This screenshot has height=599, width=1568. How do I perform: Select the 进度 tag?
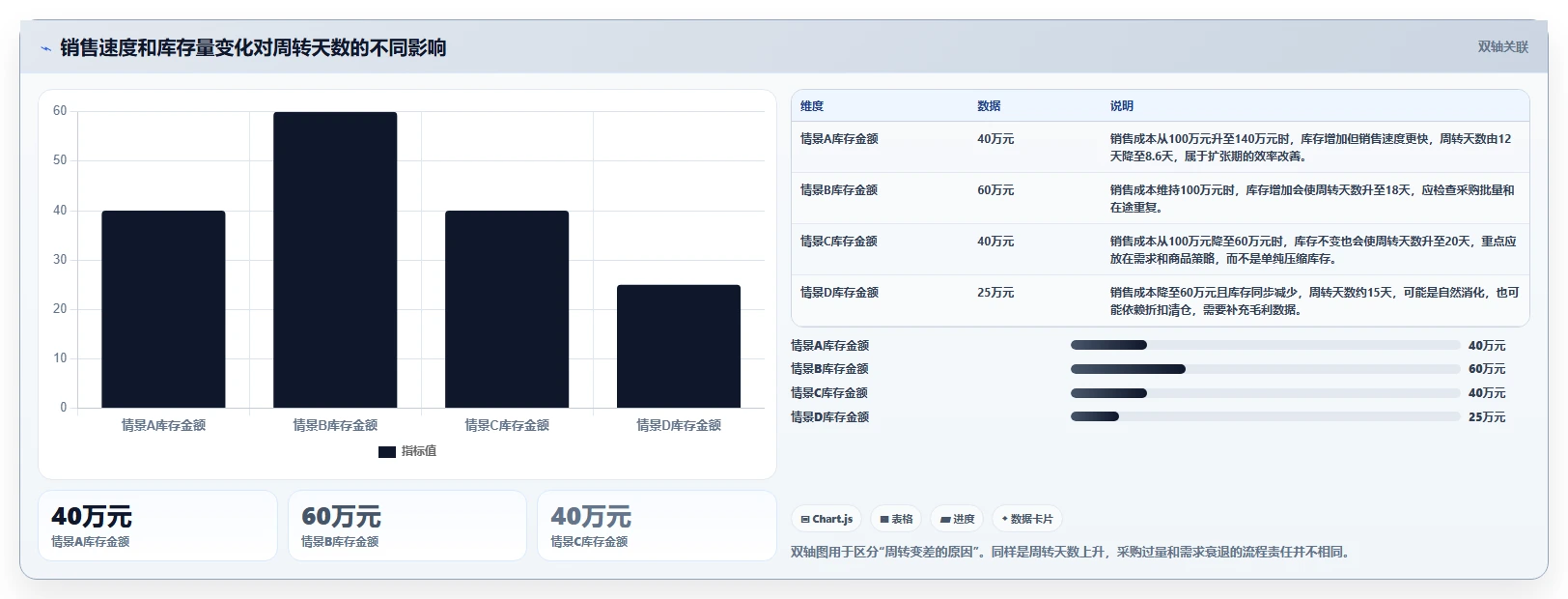(x=957, y=519)
